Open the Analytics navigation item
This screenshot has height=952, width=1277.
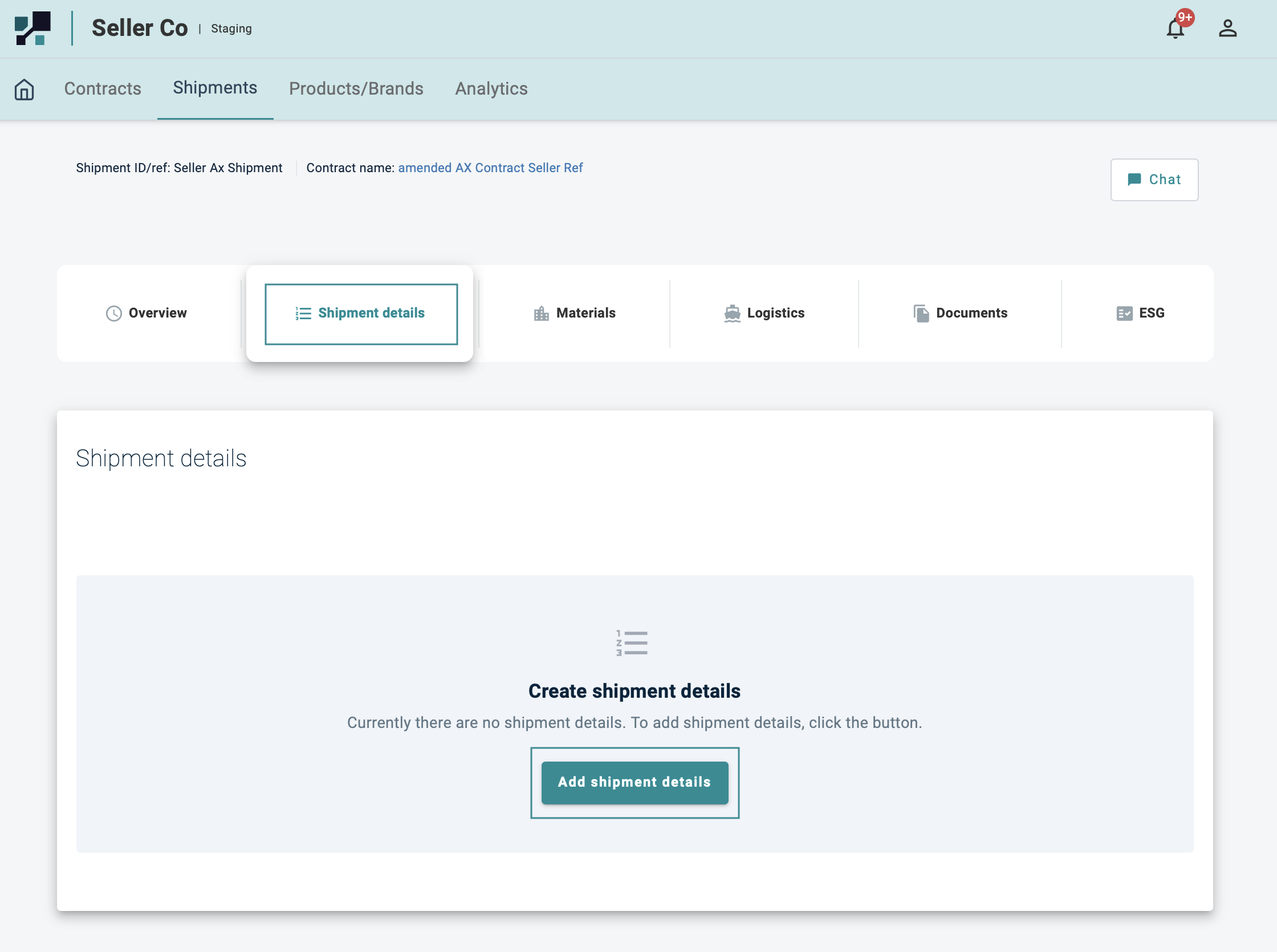491,89
